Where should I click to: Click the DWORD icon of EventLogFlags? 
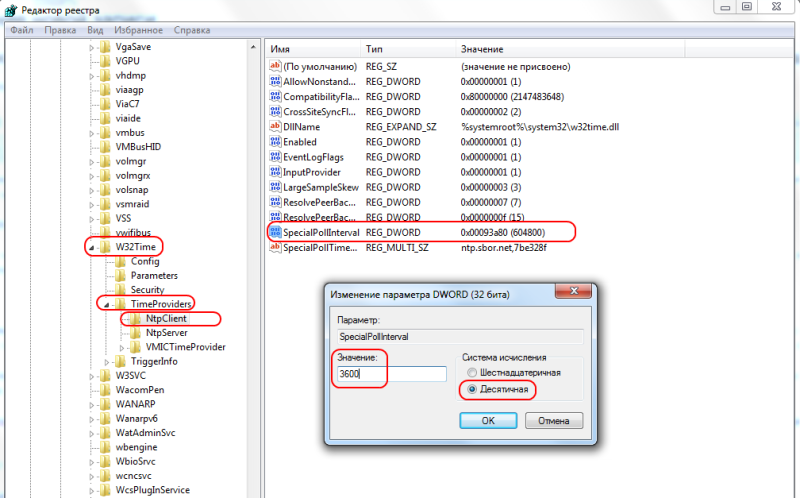click(276, 157)
